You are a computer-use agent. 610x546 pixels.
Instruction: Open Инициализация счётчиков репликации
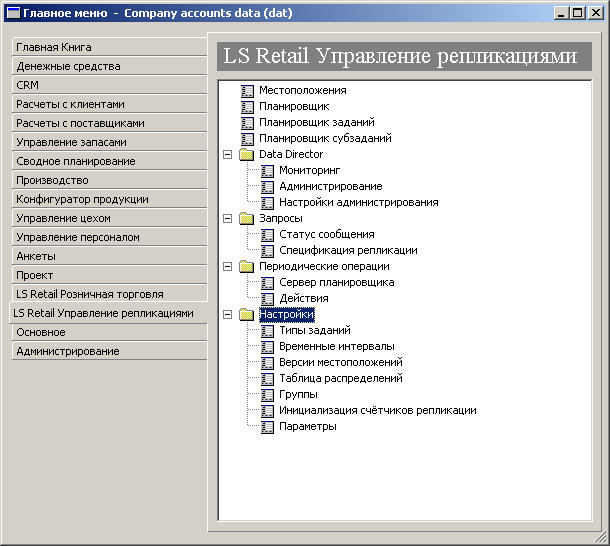pos(377,411)
